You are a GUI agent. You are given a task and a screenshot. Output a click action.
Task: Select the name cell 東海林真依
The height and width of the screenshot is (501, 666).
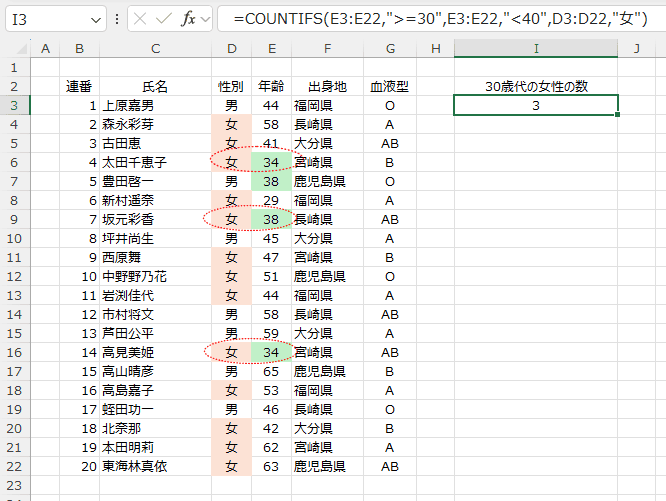(x=155, y=467)
